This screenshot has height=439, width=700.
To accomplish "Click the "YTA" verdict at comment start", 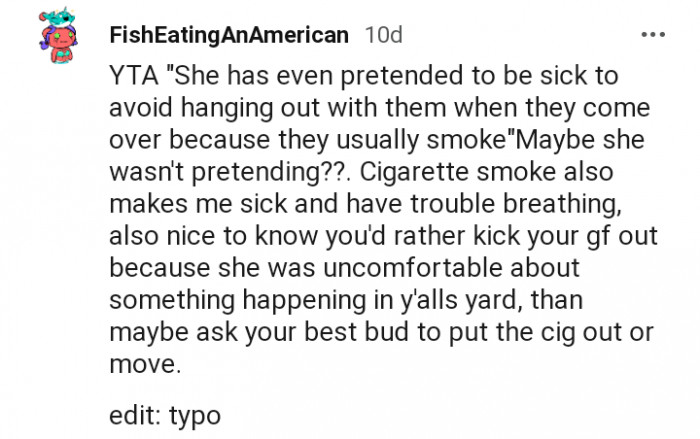I will tap(130, 79).
